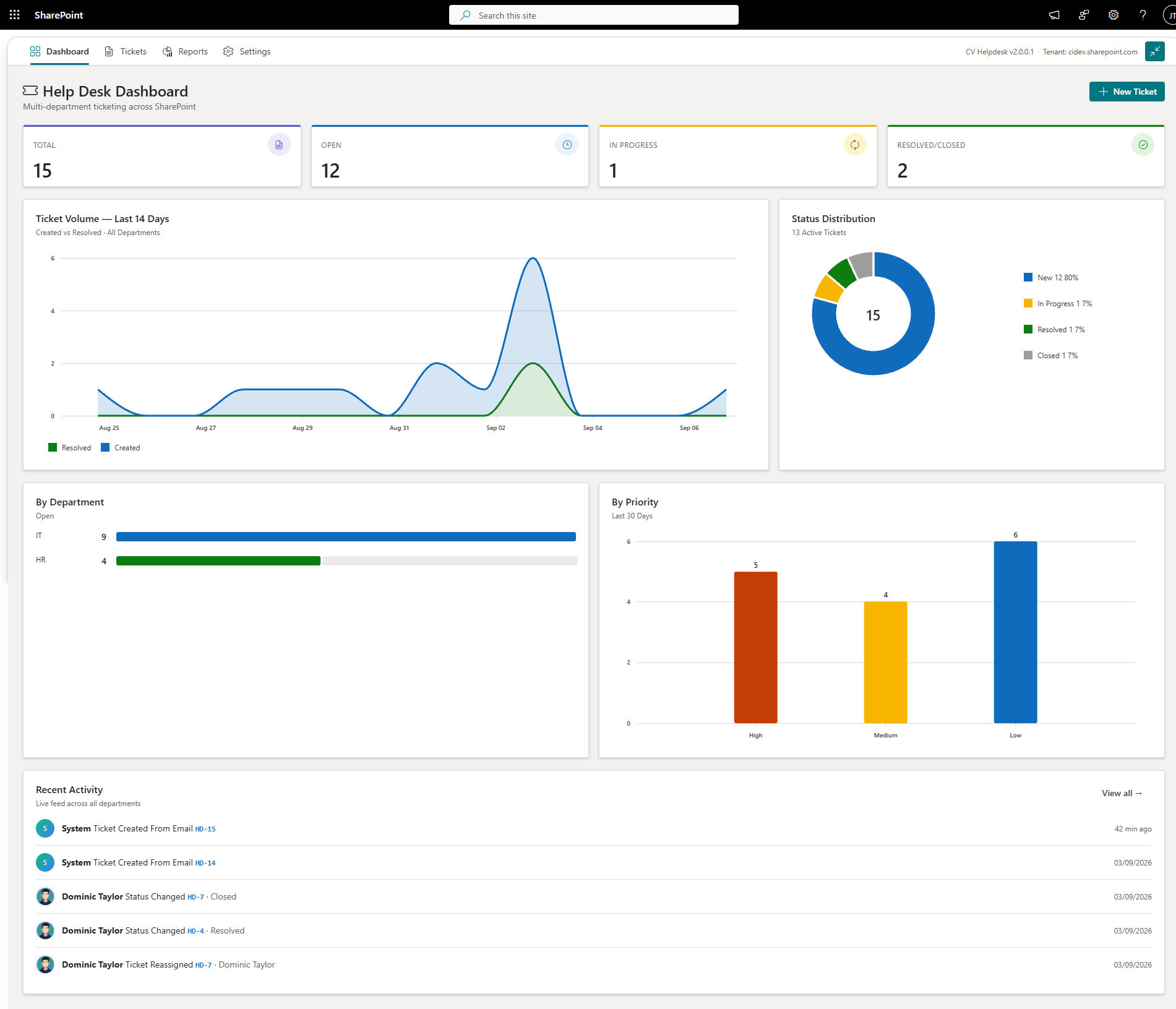The height and width of the screenshot is (1009, 1176).
Task: Open the user profile avatar
Action: click(x=1170, y=15)
